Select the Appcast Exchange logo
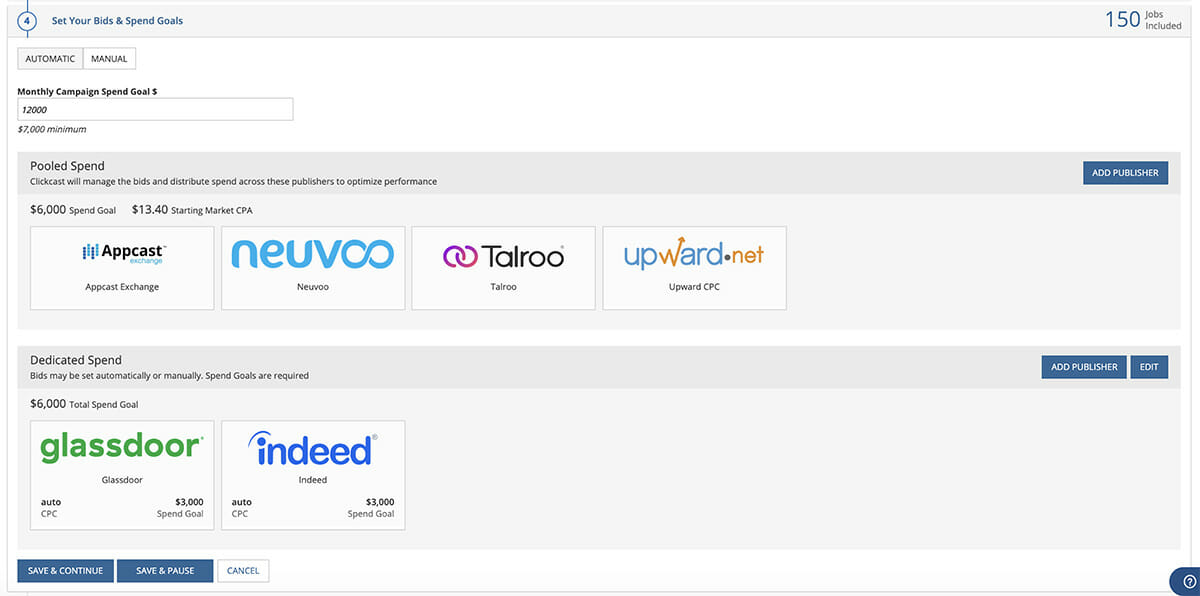Image resolution: width=1200 pixels, height=596 pixels. click(123, 254)
